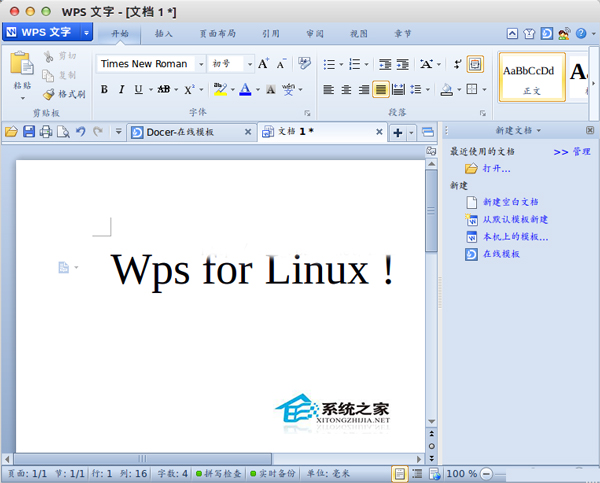Image resolution: width=600 pixels, height=483 pixels.
Task: Click 在线模板 link
Action: point(501,254)
